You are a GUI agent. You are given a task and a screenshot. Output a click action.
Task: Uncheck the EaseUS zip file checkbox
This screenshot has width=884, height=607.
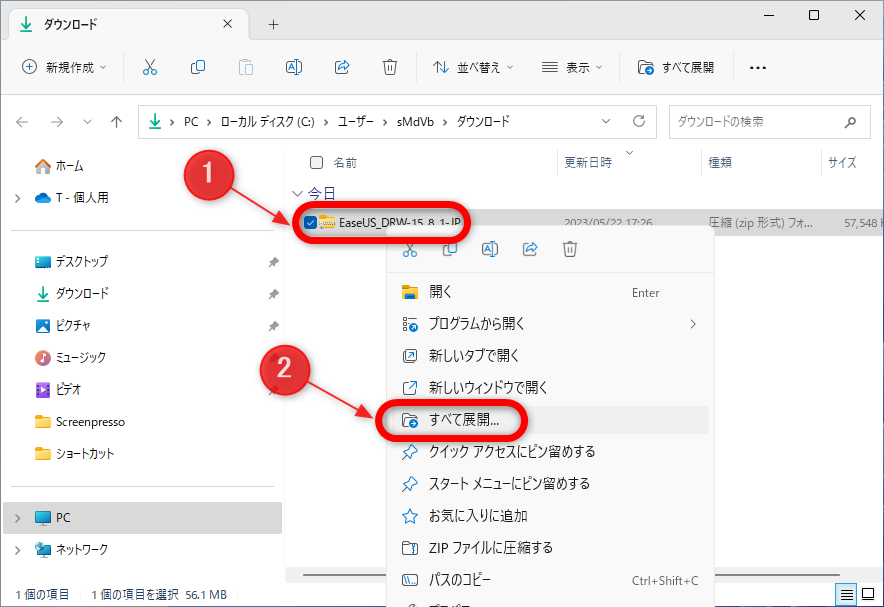click(x=310, y=222)
